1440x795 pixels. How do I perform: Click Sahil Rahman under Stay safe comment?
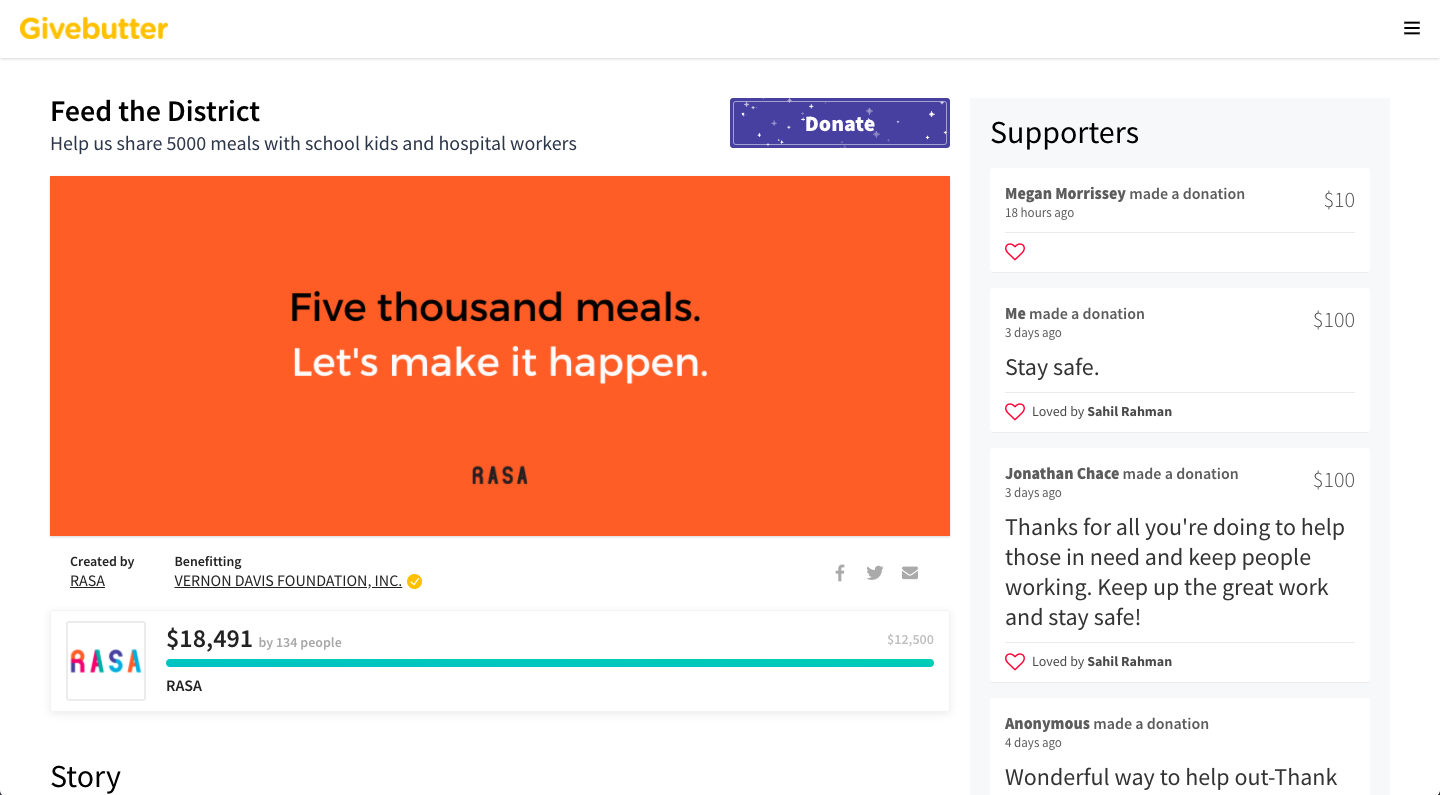click(x=1129, y=412)
